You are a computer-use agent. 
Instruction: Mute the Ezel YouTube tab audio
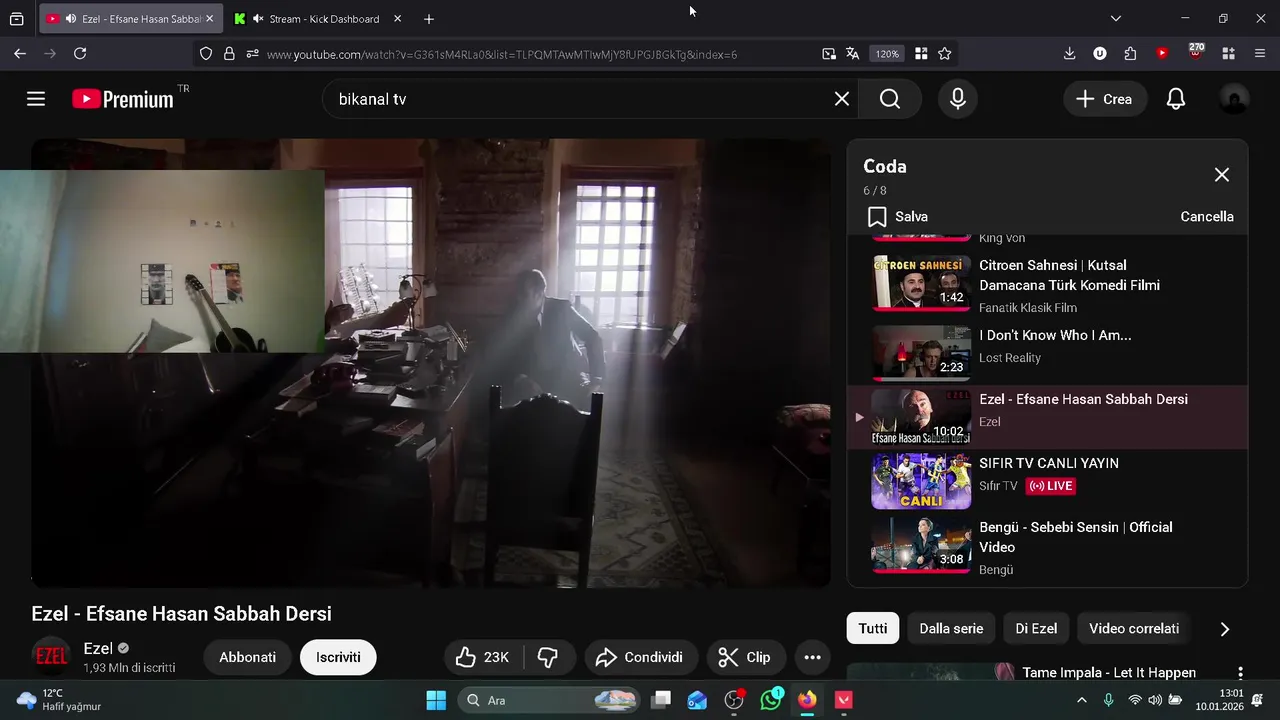coord(71,19)
